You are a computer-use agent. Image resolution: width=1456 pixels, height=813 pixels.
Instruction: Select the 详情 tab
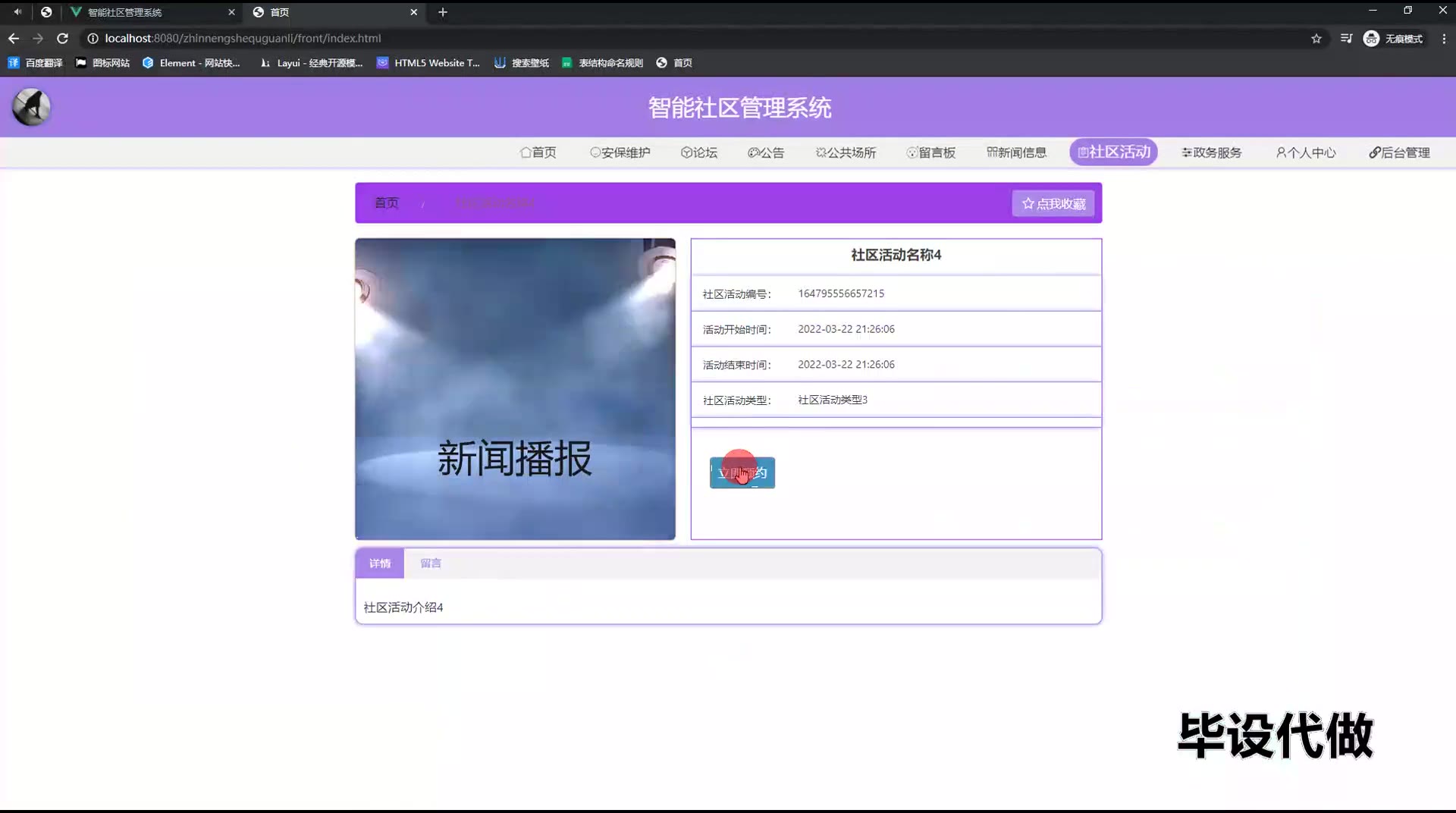coord(379,563)
